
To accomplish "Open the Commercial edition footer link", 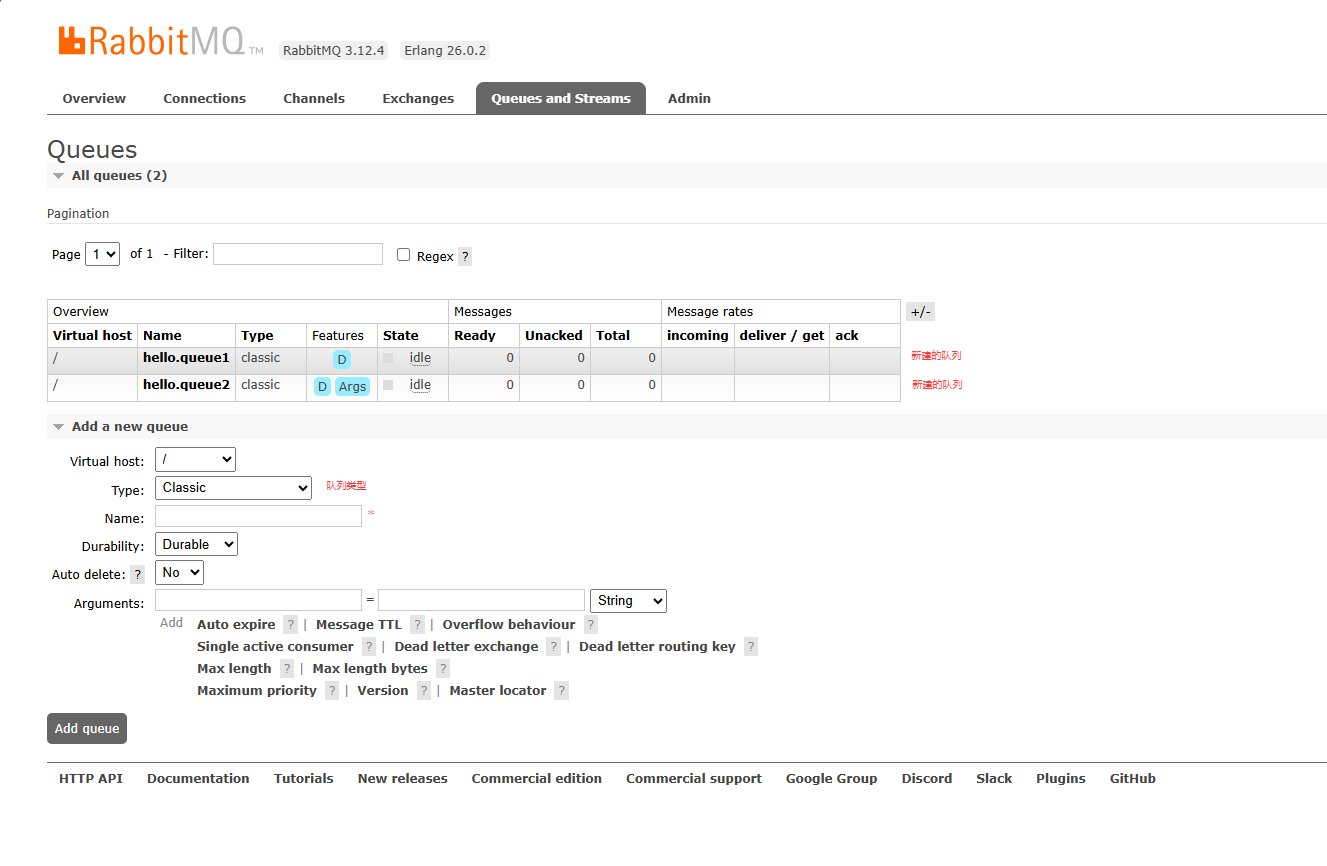I will click(x=537, y=779).
